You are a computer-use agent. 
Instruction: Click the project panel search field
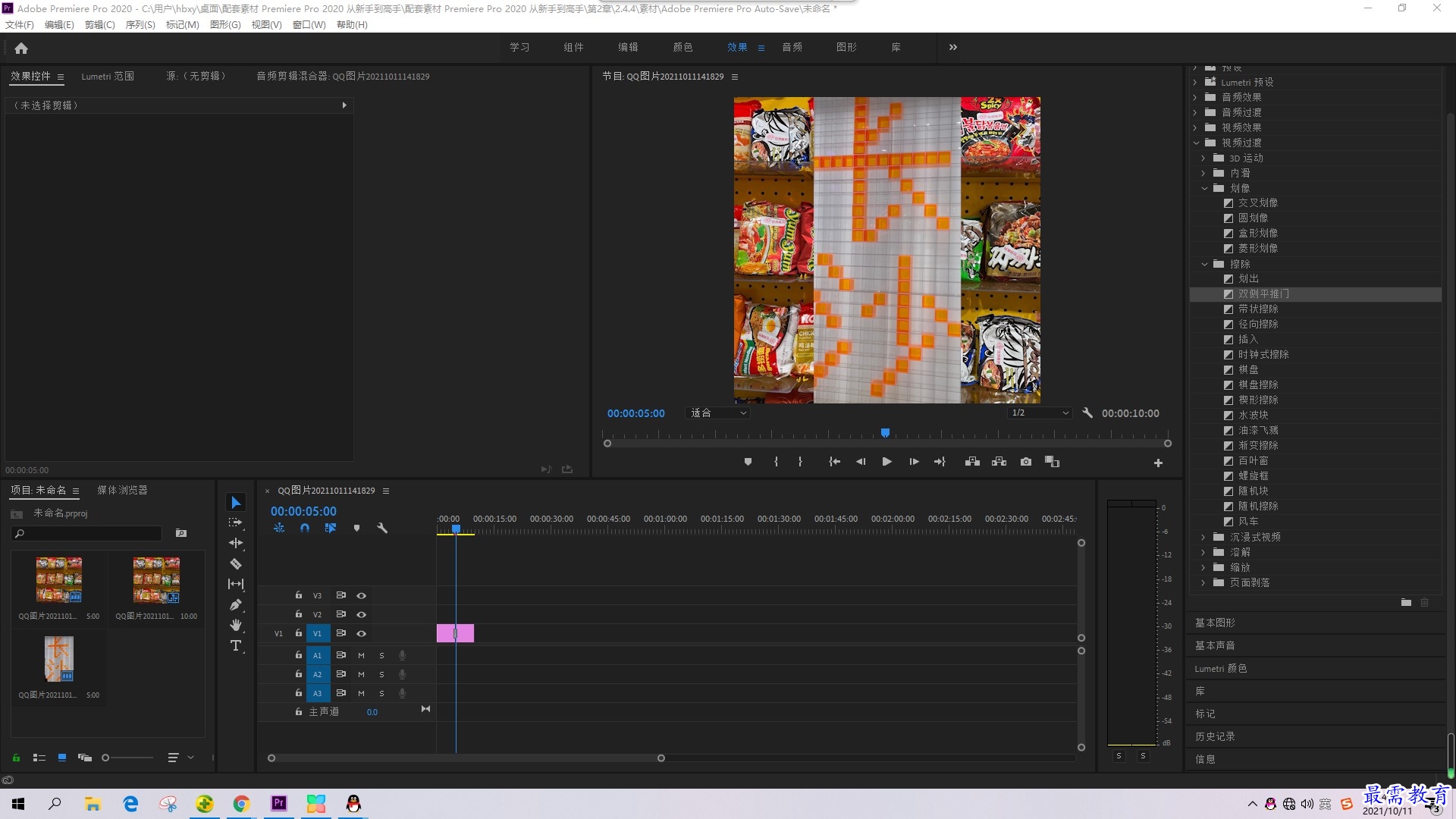click(x=87, y=534)
